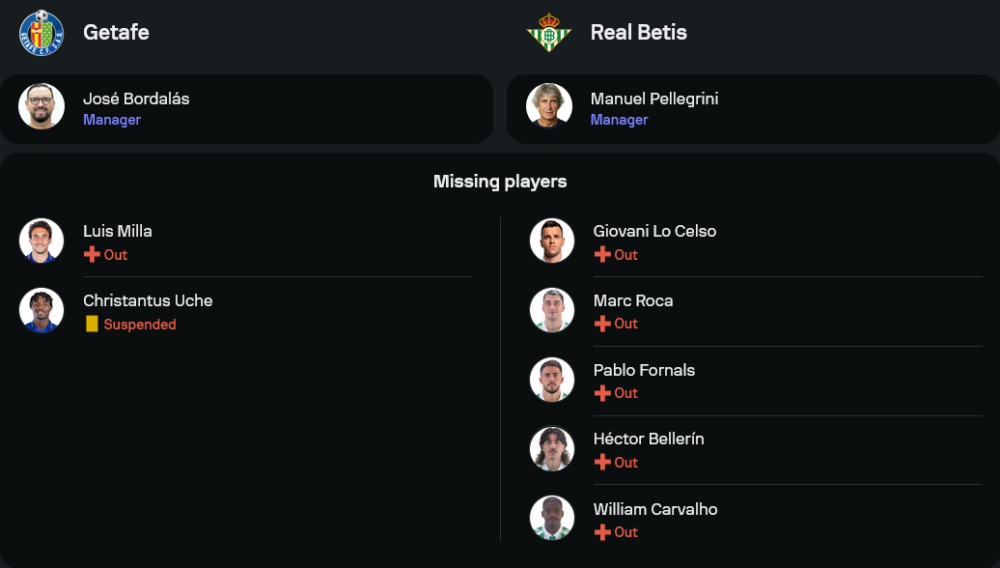Click the Missing players section heading

pos(500,181)
